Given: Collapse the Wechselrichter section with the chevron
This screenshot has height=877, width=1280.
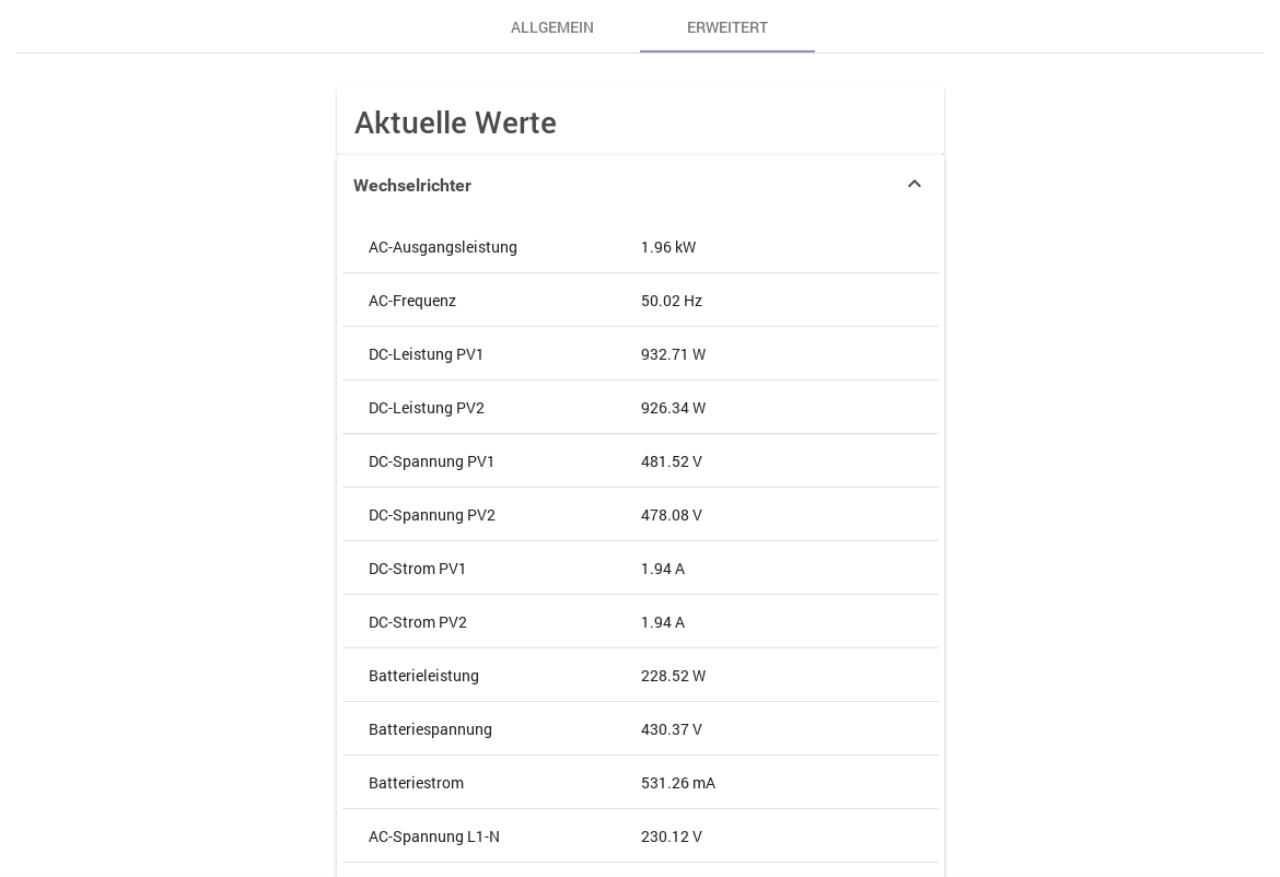Looking at the screenshot, I should [913, 185].
